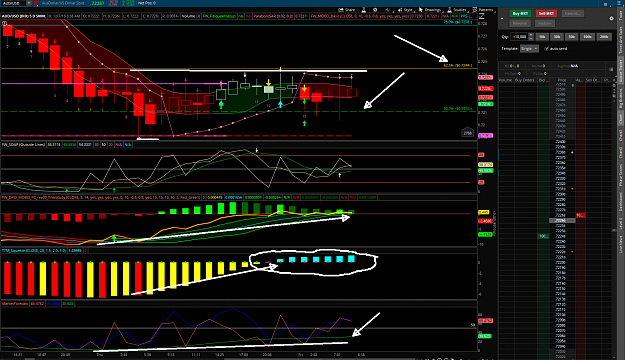Click the AUD/USD symbol input field
The image size is (625, 360).
coord(13,3)
